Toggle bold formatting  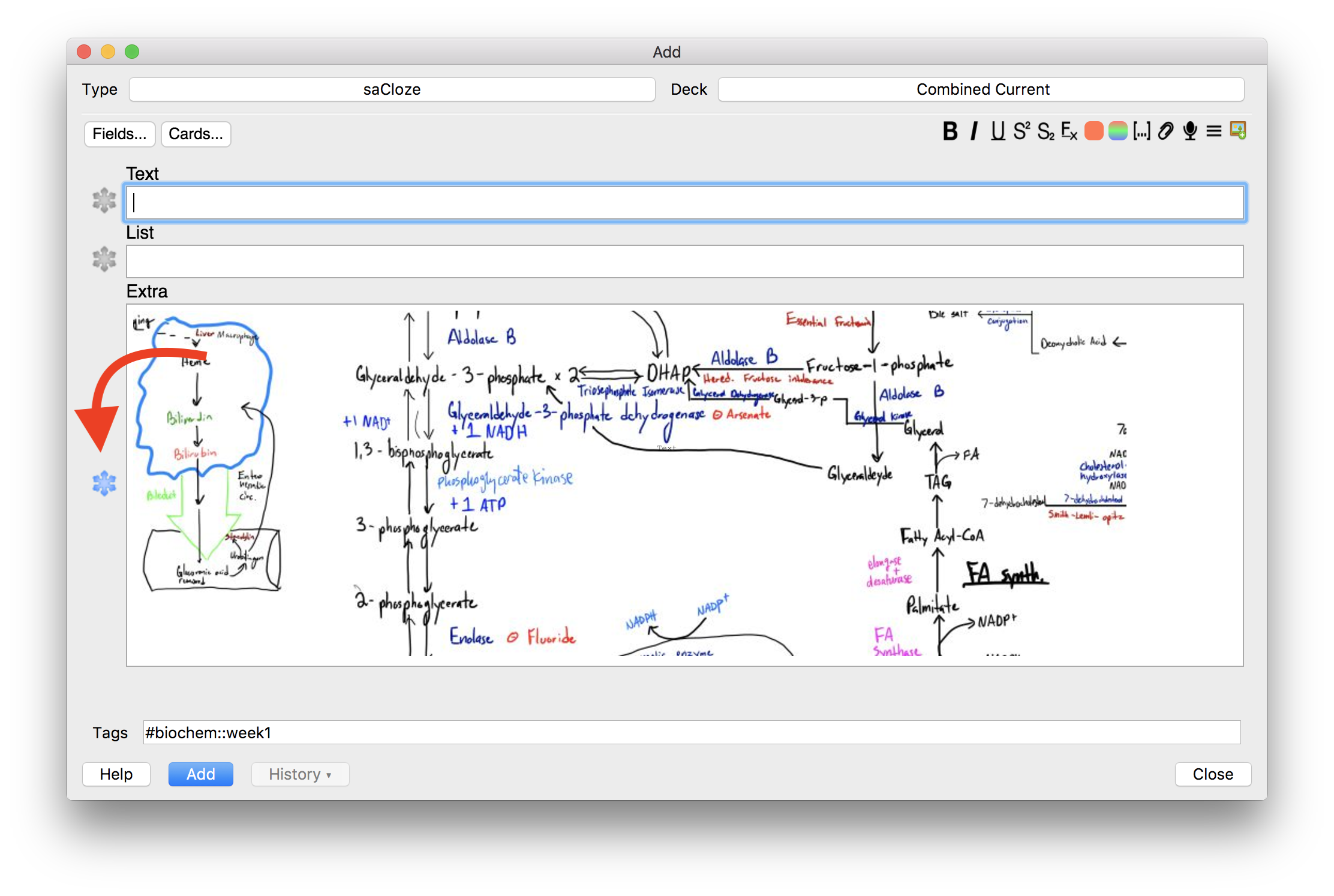(950, 131)
